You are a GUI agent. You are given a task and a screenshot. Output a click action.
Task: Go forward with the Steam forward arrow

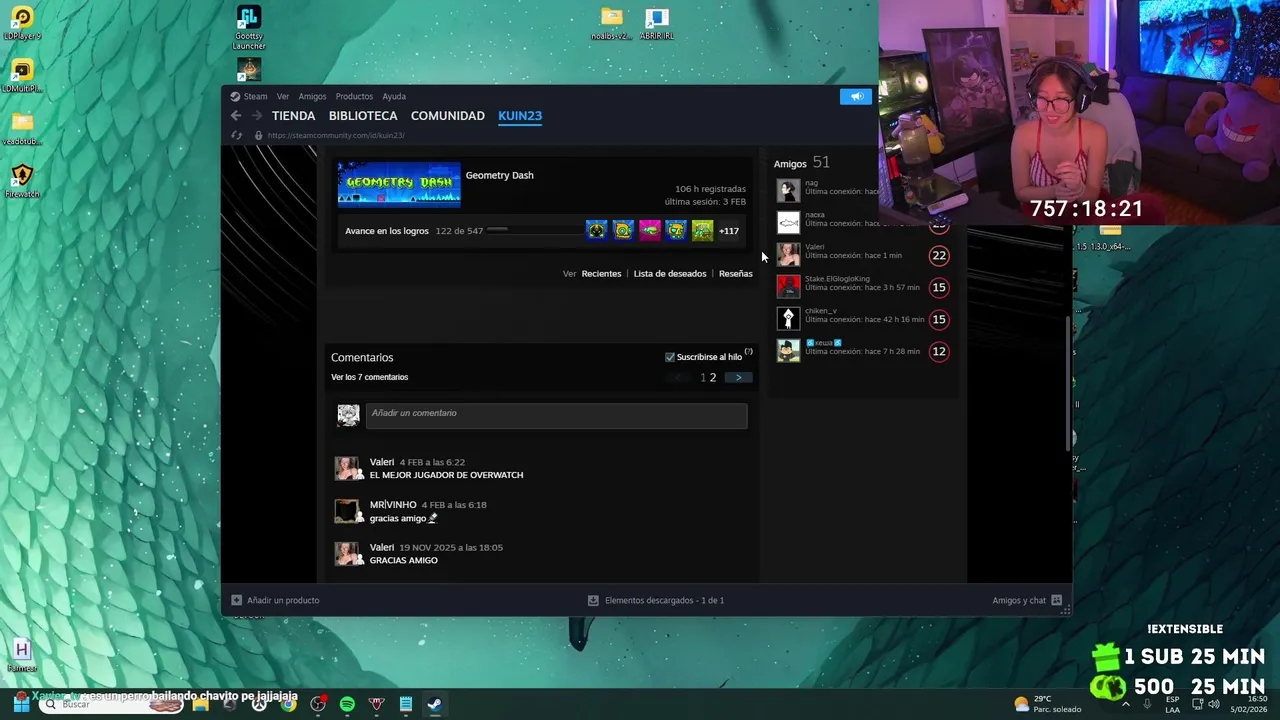pyautogui.click(x=257, y=116)
